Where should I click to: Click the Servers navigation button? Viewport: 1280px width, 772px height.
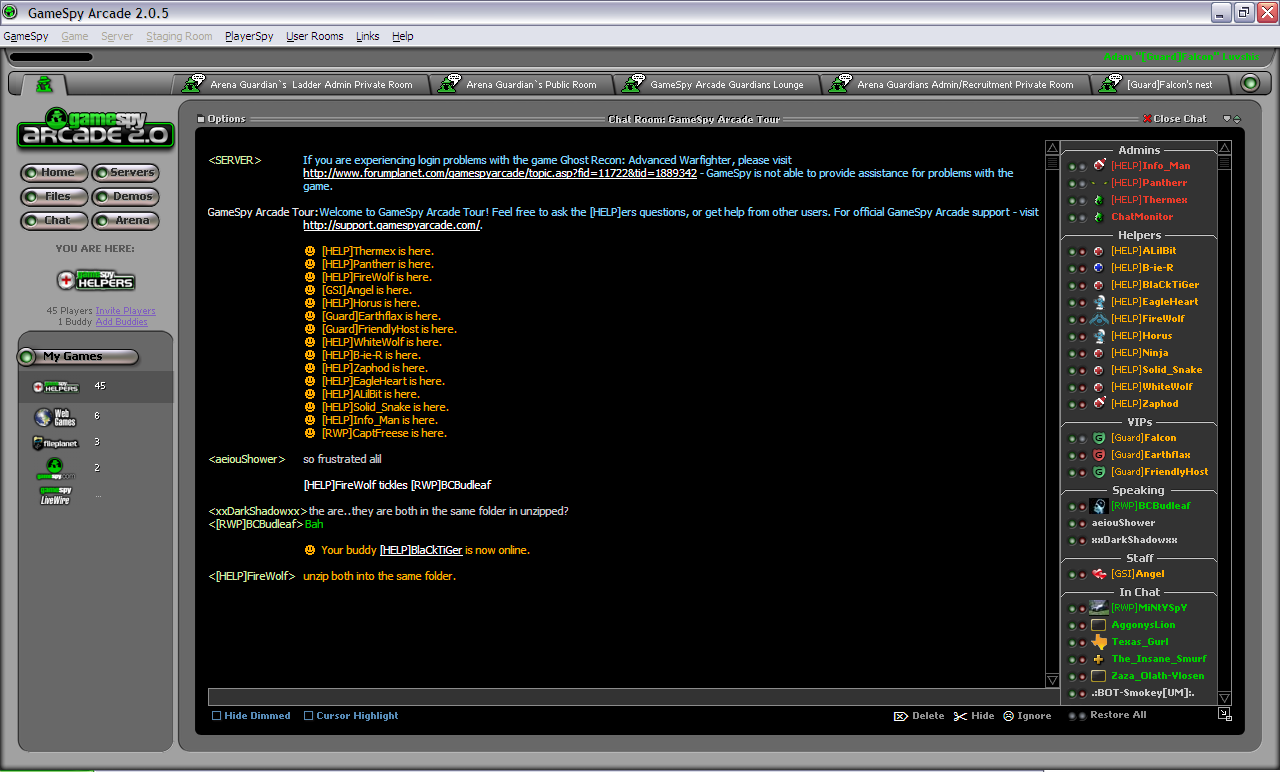pos(125,172)
